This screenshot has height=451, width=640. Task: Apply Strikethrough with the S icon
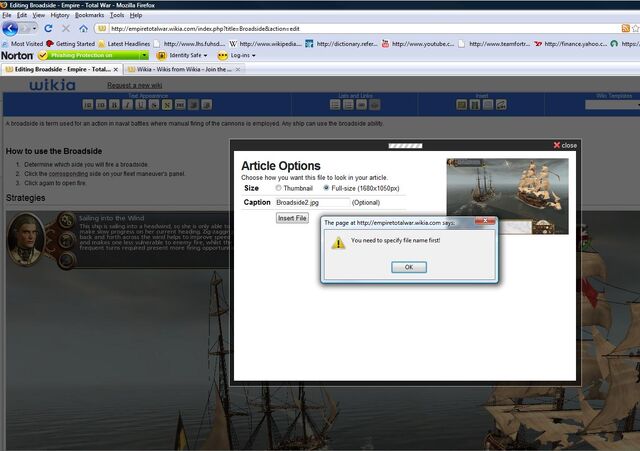[x=154, y=105]
